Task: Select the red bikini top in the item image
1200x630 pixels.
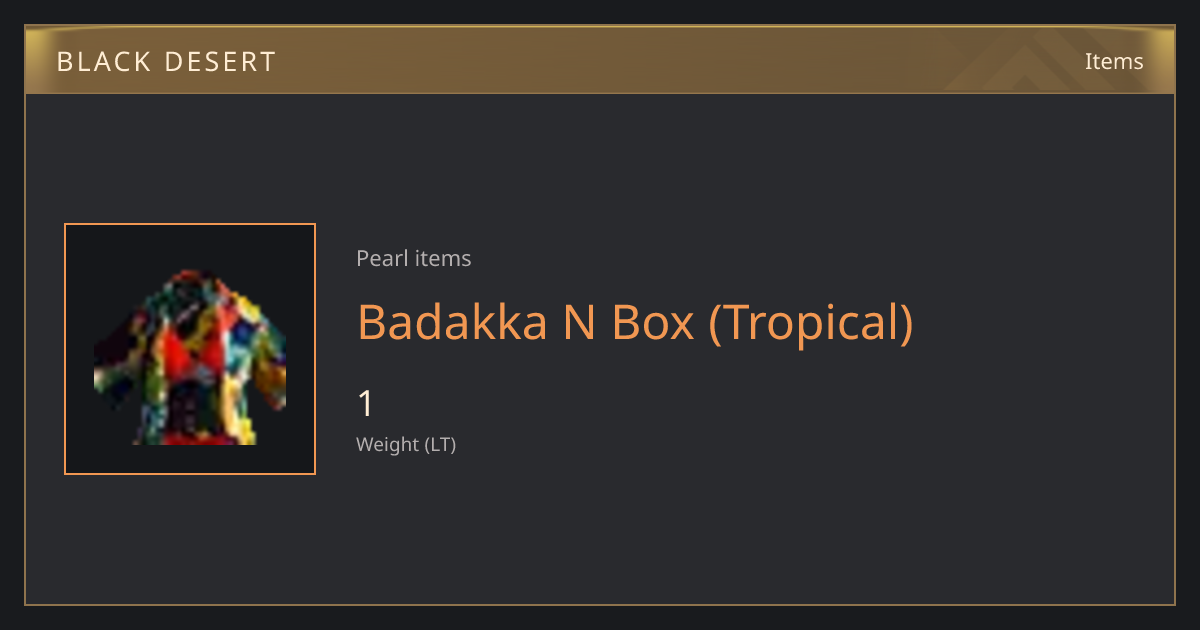Action: click(190, 347)
